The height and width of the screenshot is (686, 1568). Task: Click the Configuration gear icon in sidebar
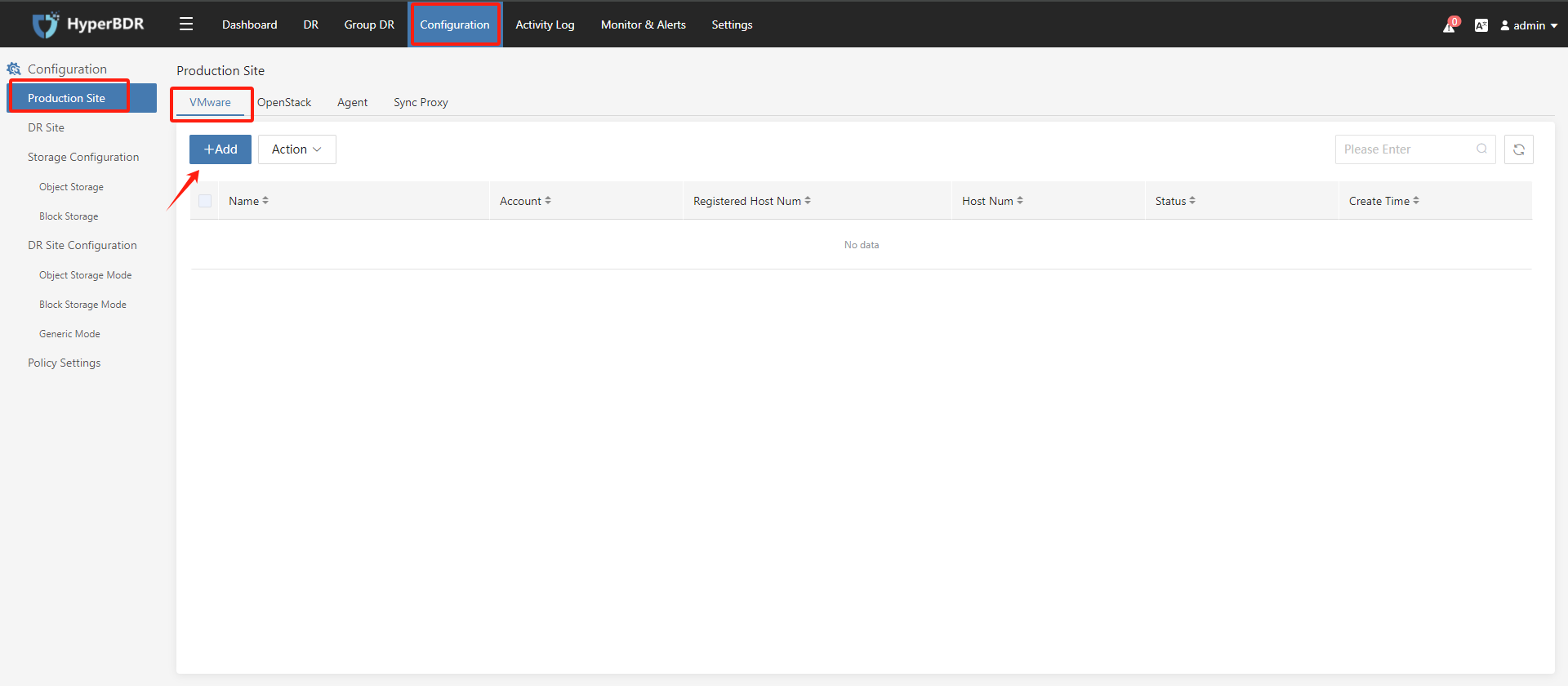point(14,69)
